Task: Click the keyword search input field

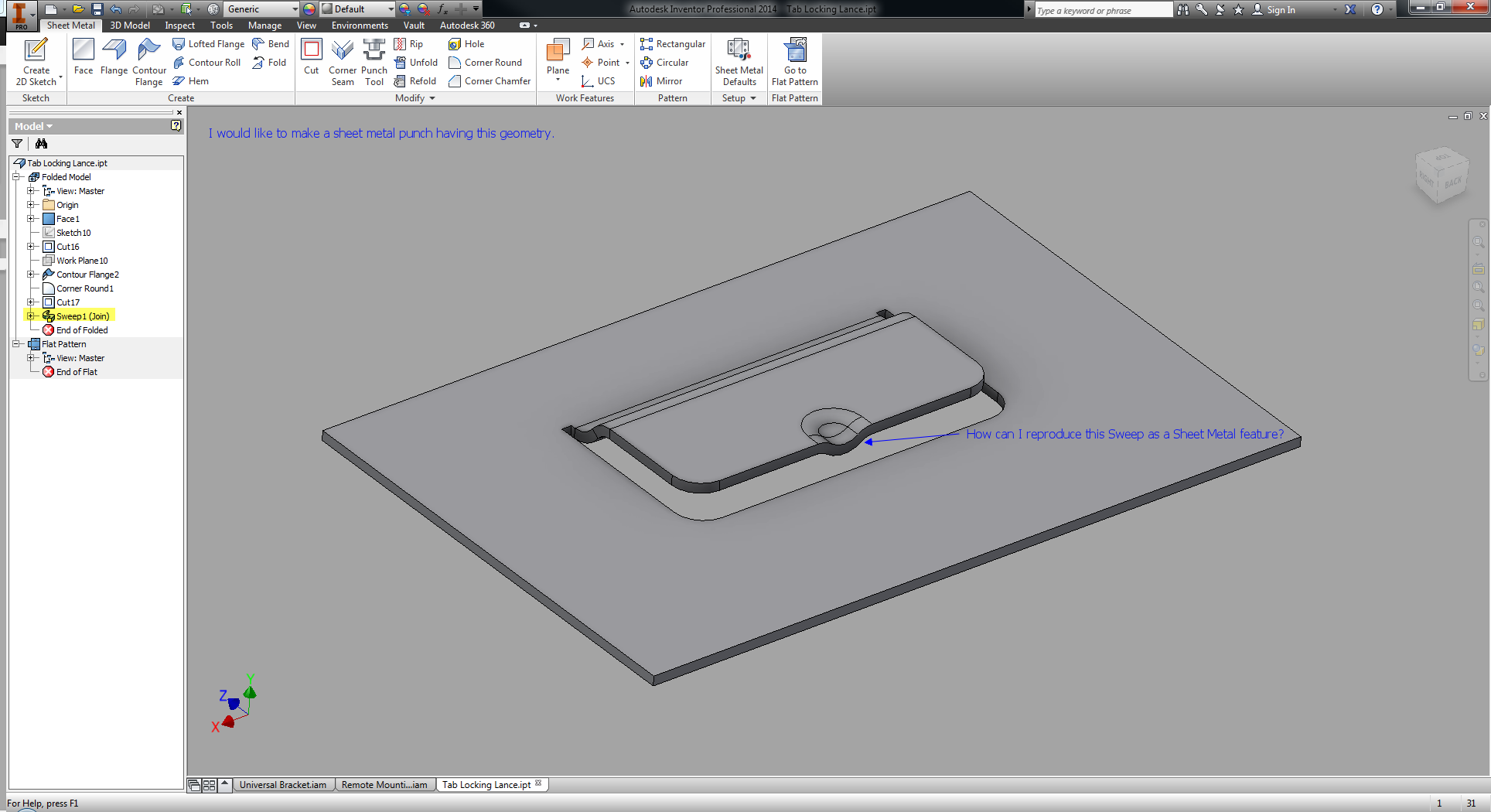Action: (1103, 10)
